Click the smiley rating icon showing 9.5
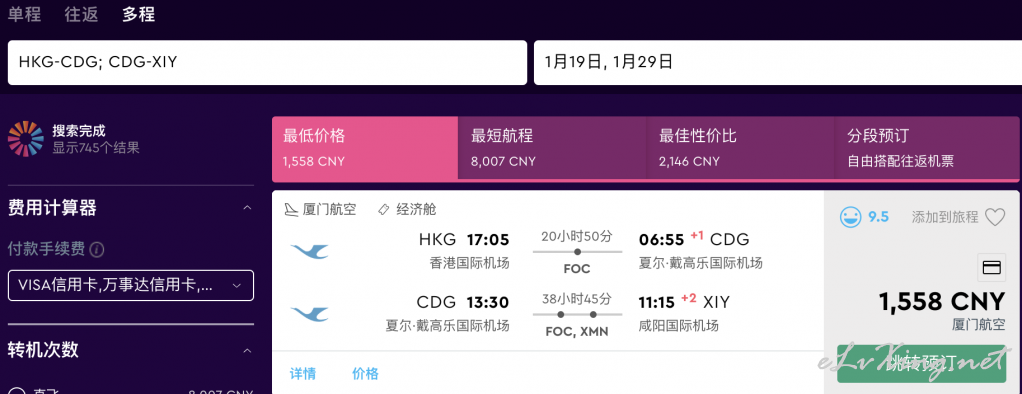Viewport: 1022px width, 394px height. pyautogui.click(x=850, y=217)
